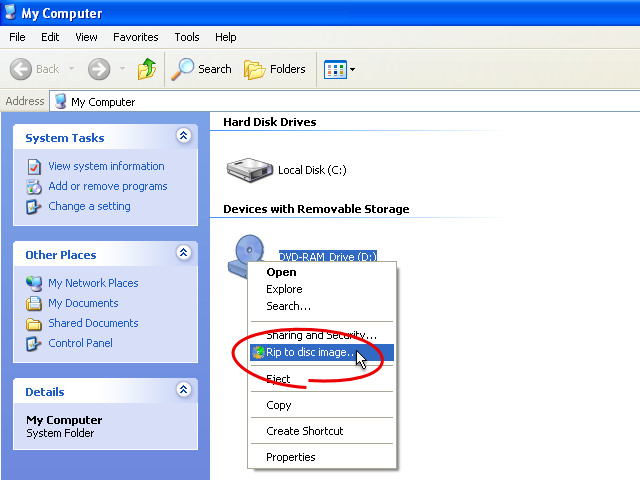Open the Forward history dropdown arrow
Image resolution: width=640 pixels, height=480 pixels.
pyautogui.click(x=122, y=69)
